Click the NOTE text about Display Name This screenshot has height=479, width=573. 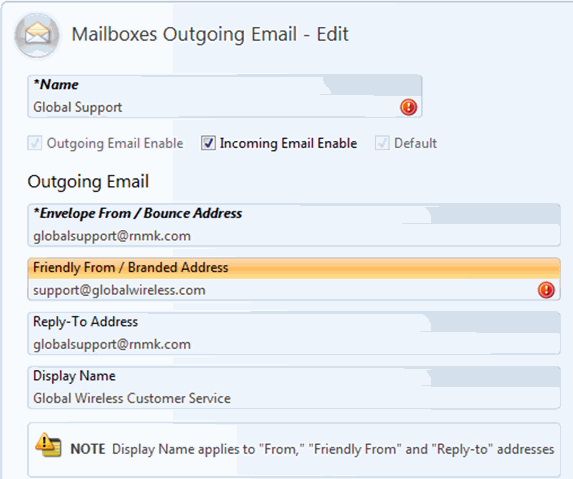coord(312,449)
